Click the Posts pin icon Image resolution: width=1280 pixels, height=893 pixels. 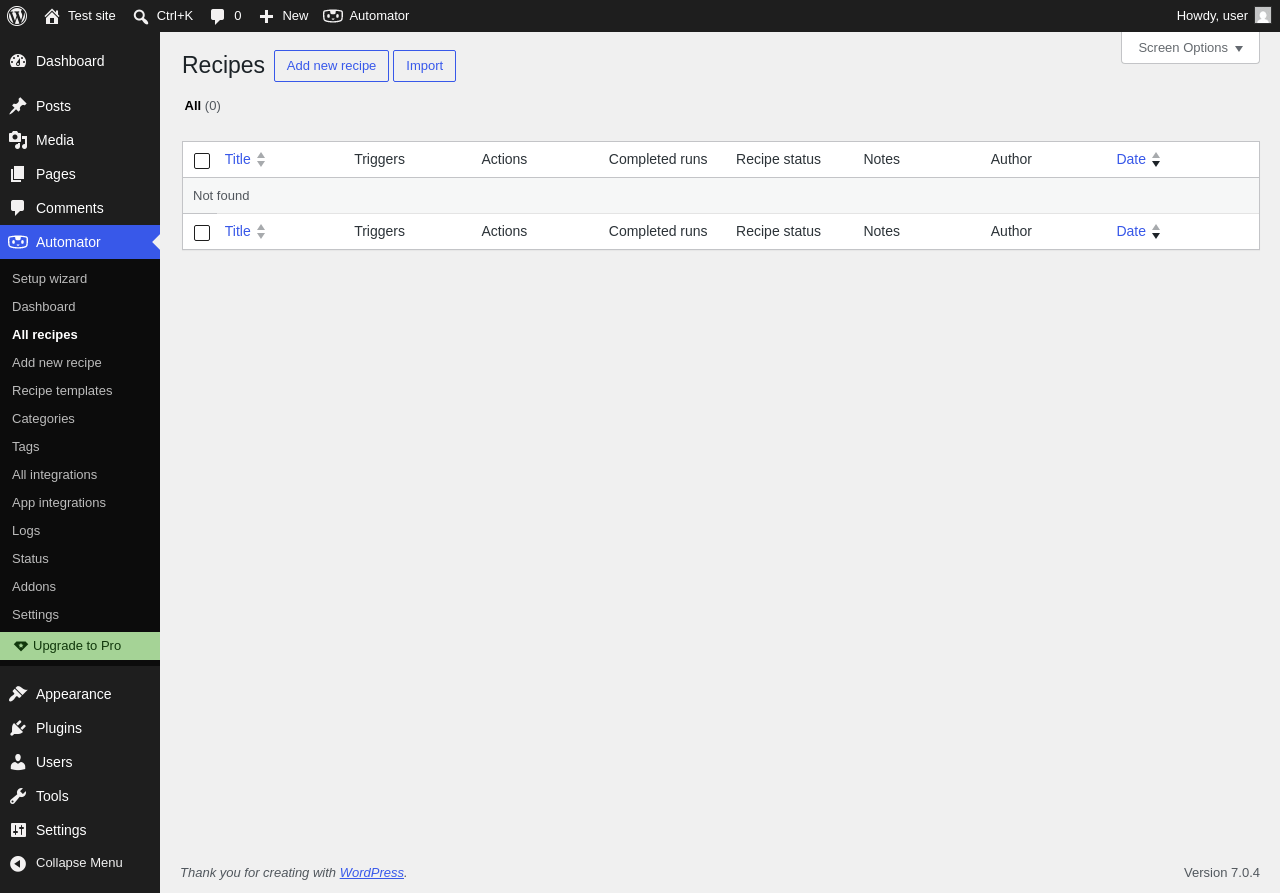[18, 106]
